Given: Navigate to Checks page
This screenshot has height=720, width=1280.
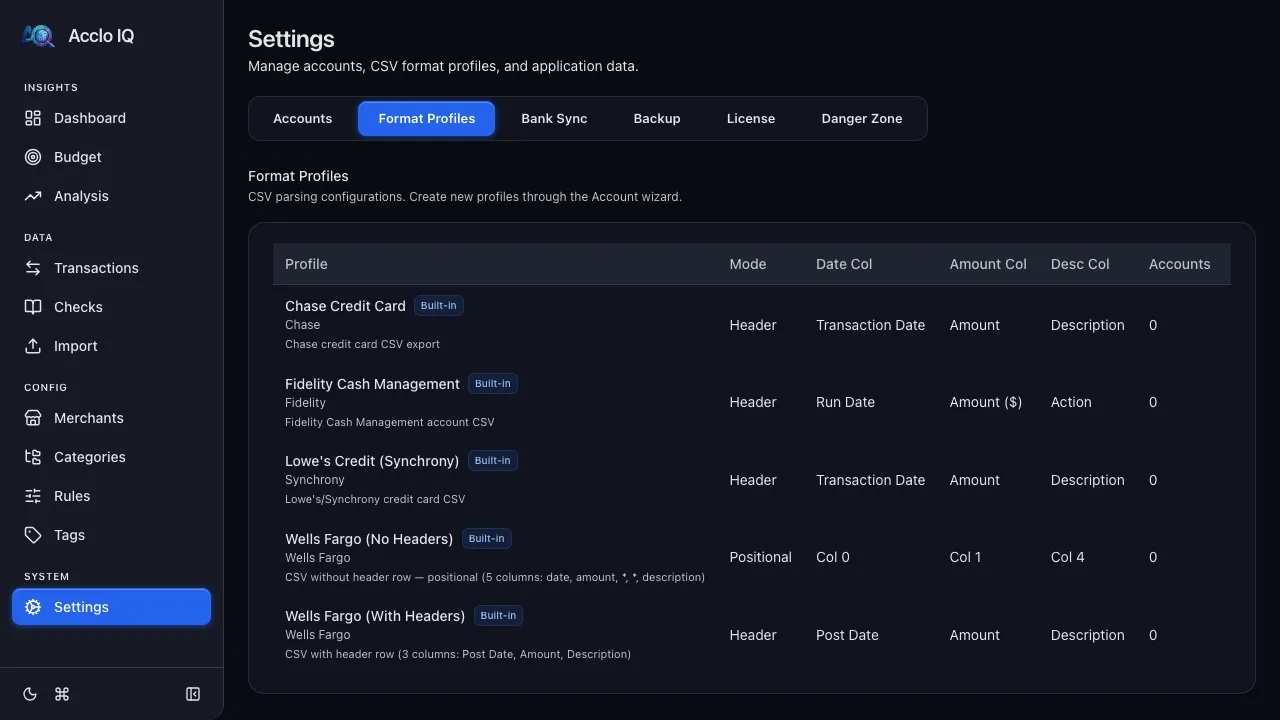Looking at the screenshot, I should point(111,307).
